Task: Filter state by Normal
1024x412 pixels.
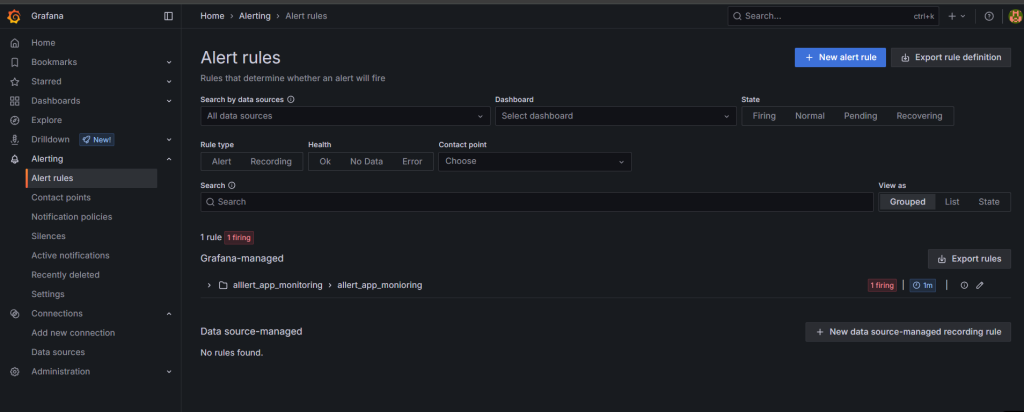Action: pyautogui.click(x=810, y=116)
